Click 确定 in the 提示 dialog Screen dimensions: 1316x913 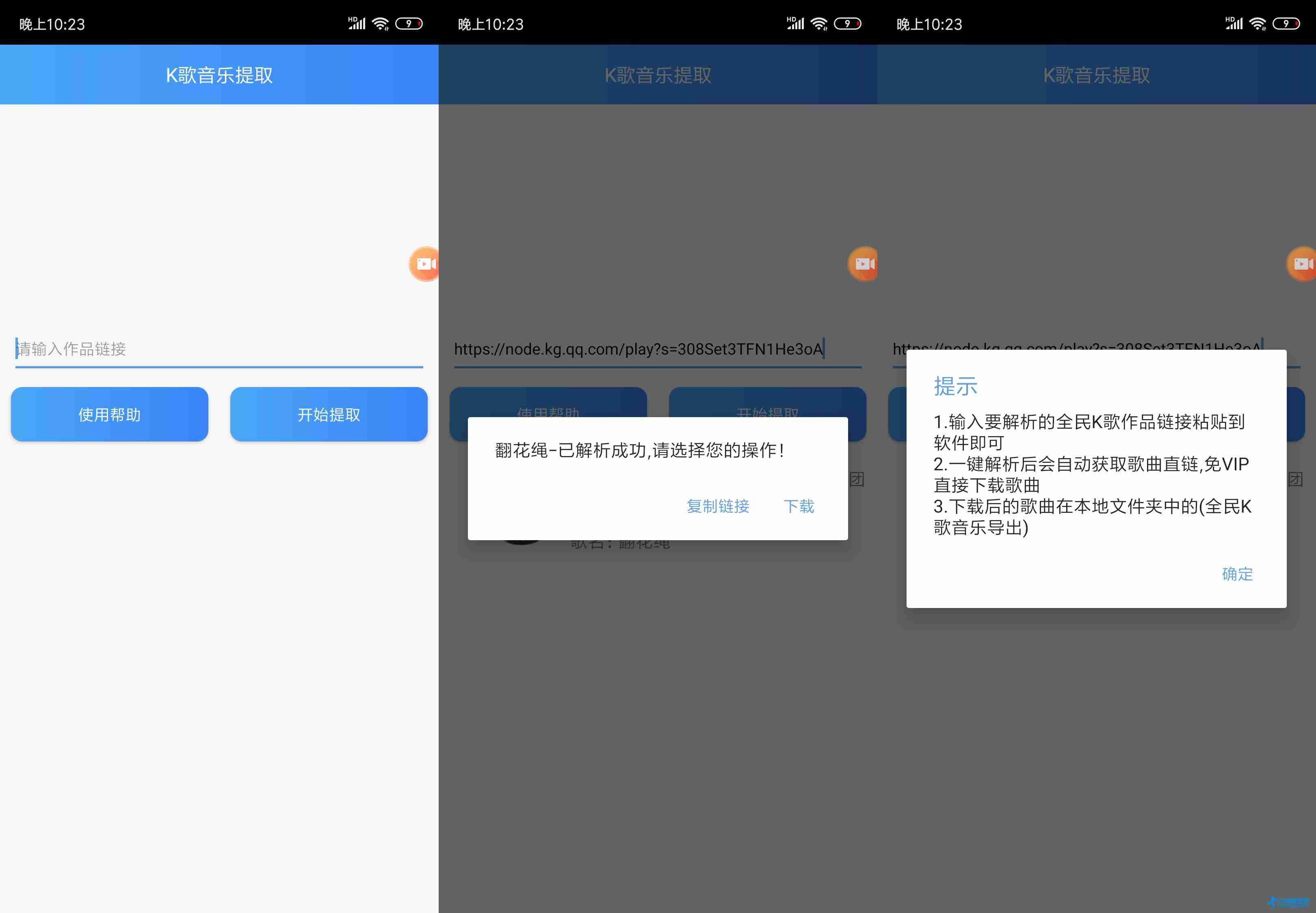1238,574
